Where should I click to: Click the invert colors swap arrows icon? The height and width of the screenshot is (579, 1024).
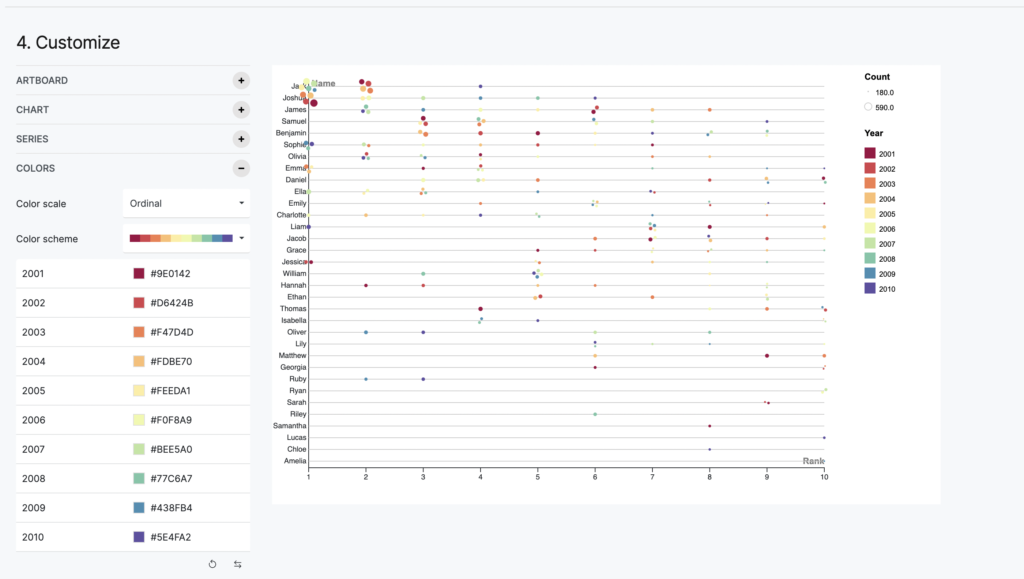238,564
